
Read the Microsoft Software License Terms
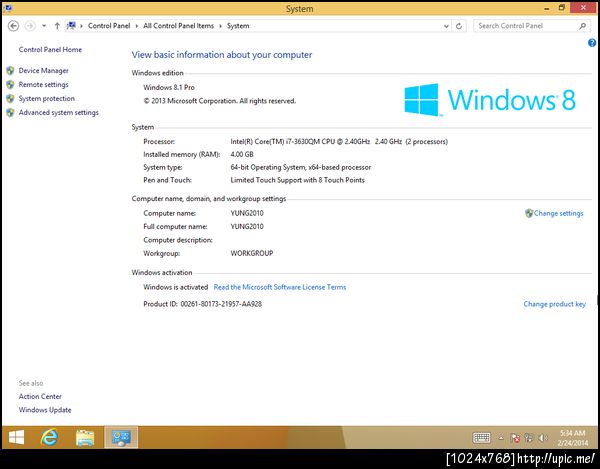280,287
